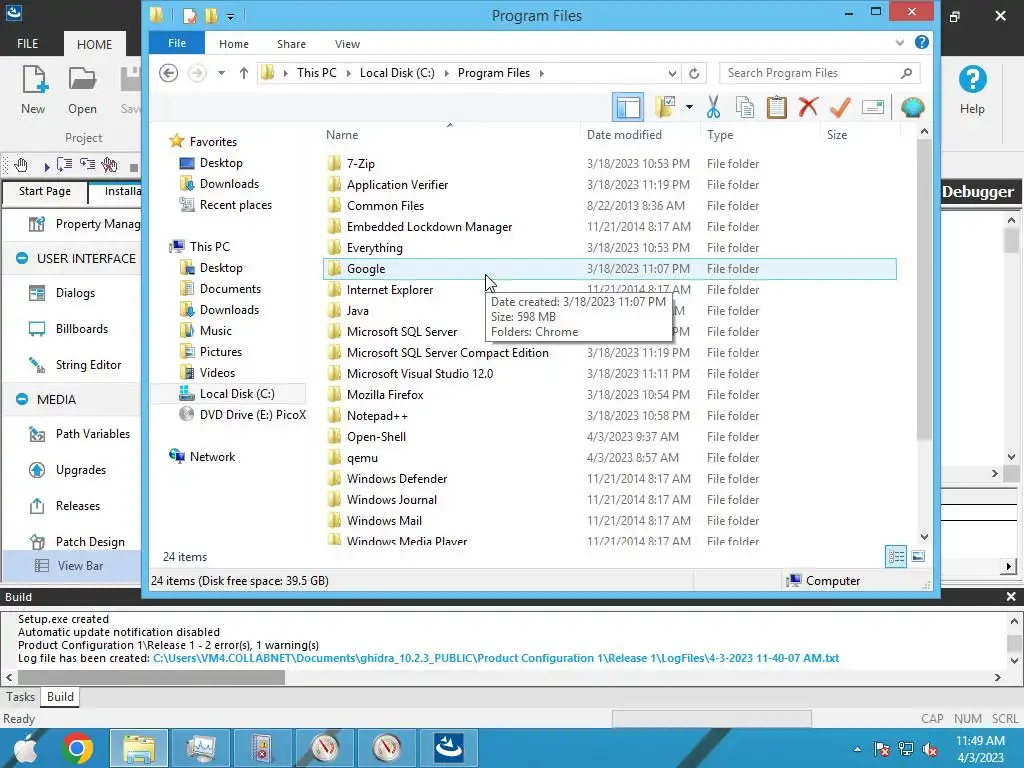Open the Share ribbon tab
Screen dimensions: 1024x768
[291, 44]
